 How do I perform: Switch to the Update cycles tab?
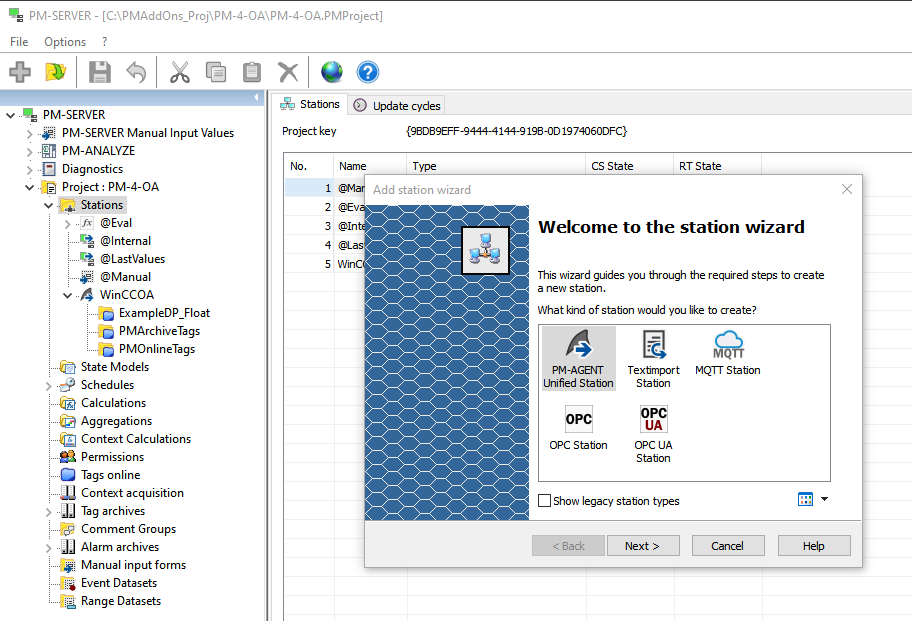pyautogui.click(x=397, y=105)
